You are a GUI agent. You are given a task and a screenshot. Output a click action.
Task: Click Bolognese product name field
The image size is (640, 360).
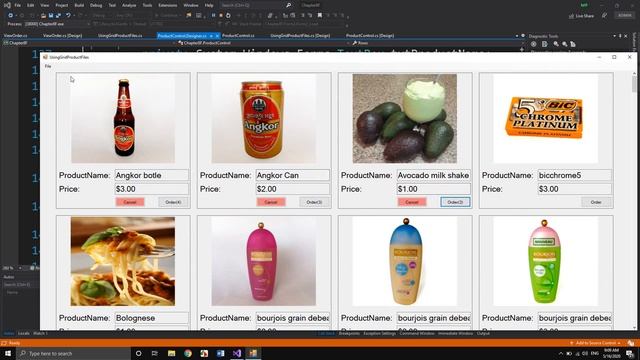tap(151, 318)
